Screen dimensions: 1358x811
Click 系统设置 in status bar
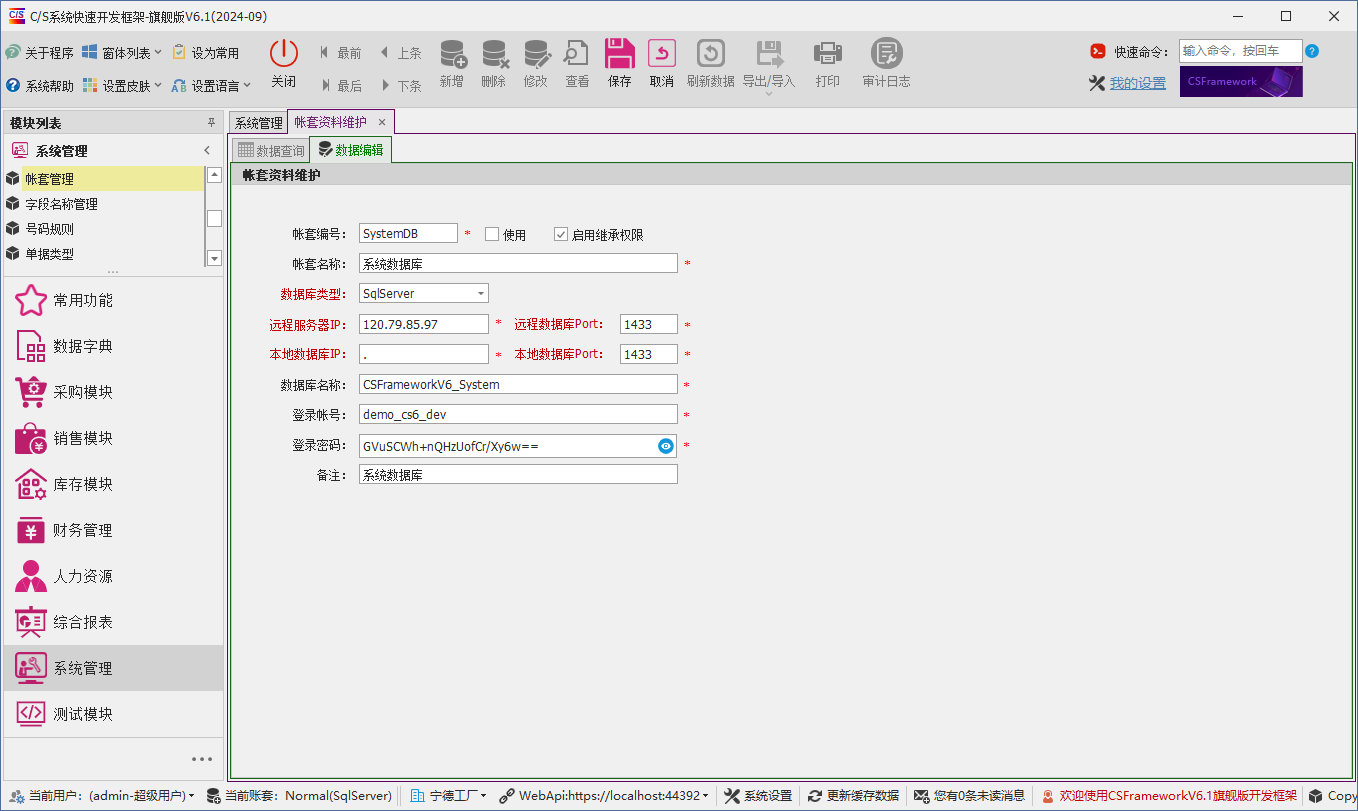[758, 796]
